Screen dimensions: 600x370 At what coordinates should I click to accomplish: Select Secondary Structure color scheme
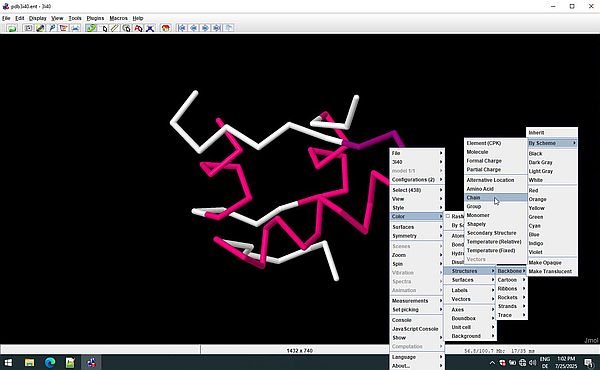491,233
